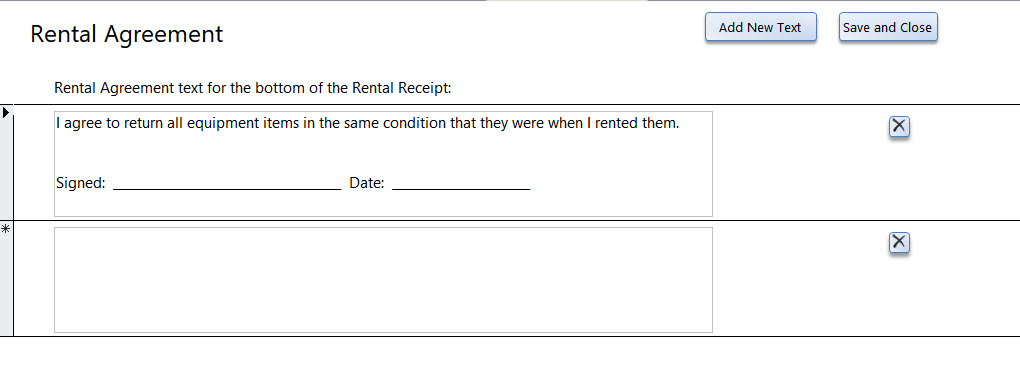Place cursor on the Date underline
Viewport: 1020px width, 366px height.
tap(461, 185)
